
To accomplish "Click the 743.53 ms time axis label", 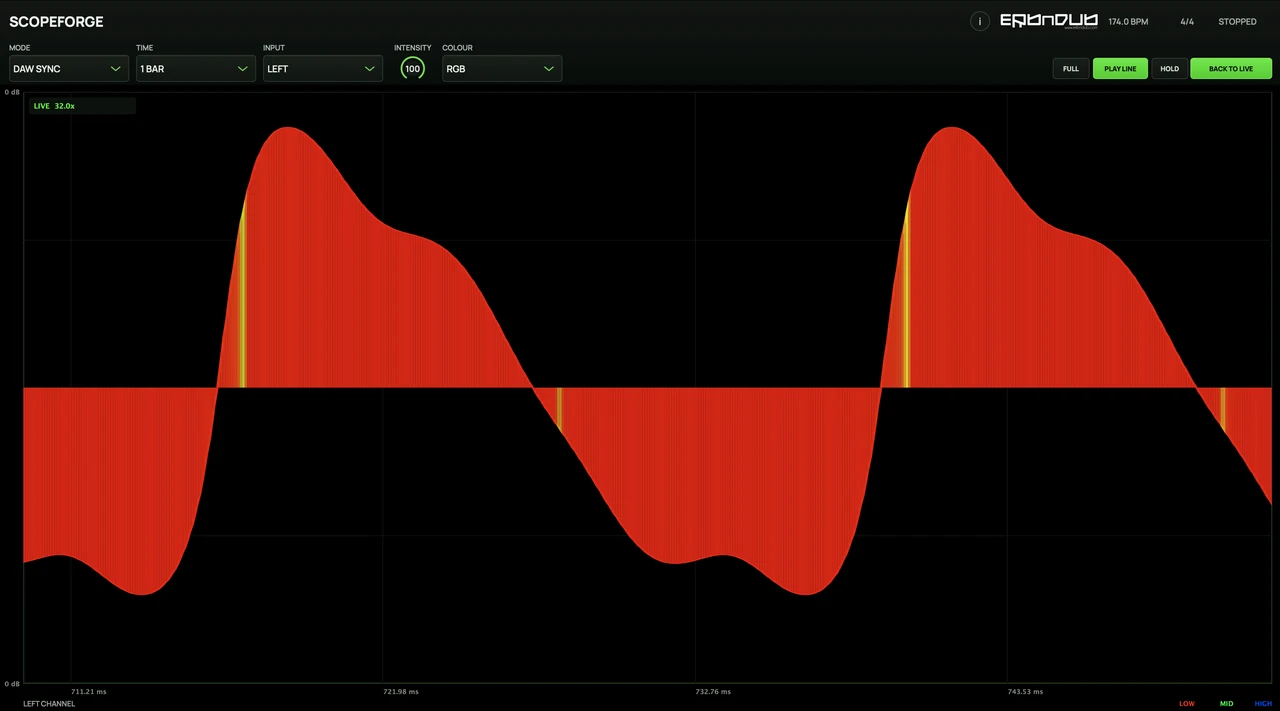I will click(1025, 692).
